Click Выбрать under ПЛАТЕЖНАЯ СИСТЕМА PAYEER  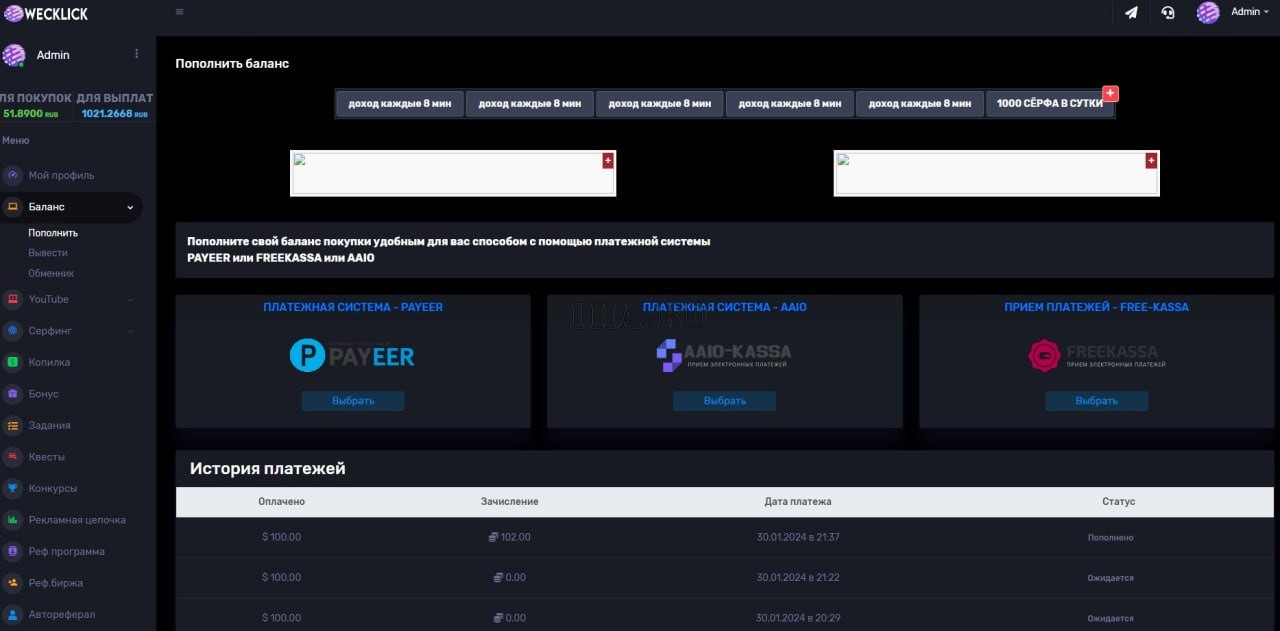[x=352, y=400]
